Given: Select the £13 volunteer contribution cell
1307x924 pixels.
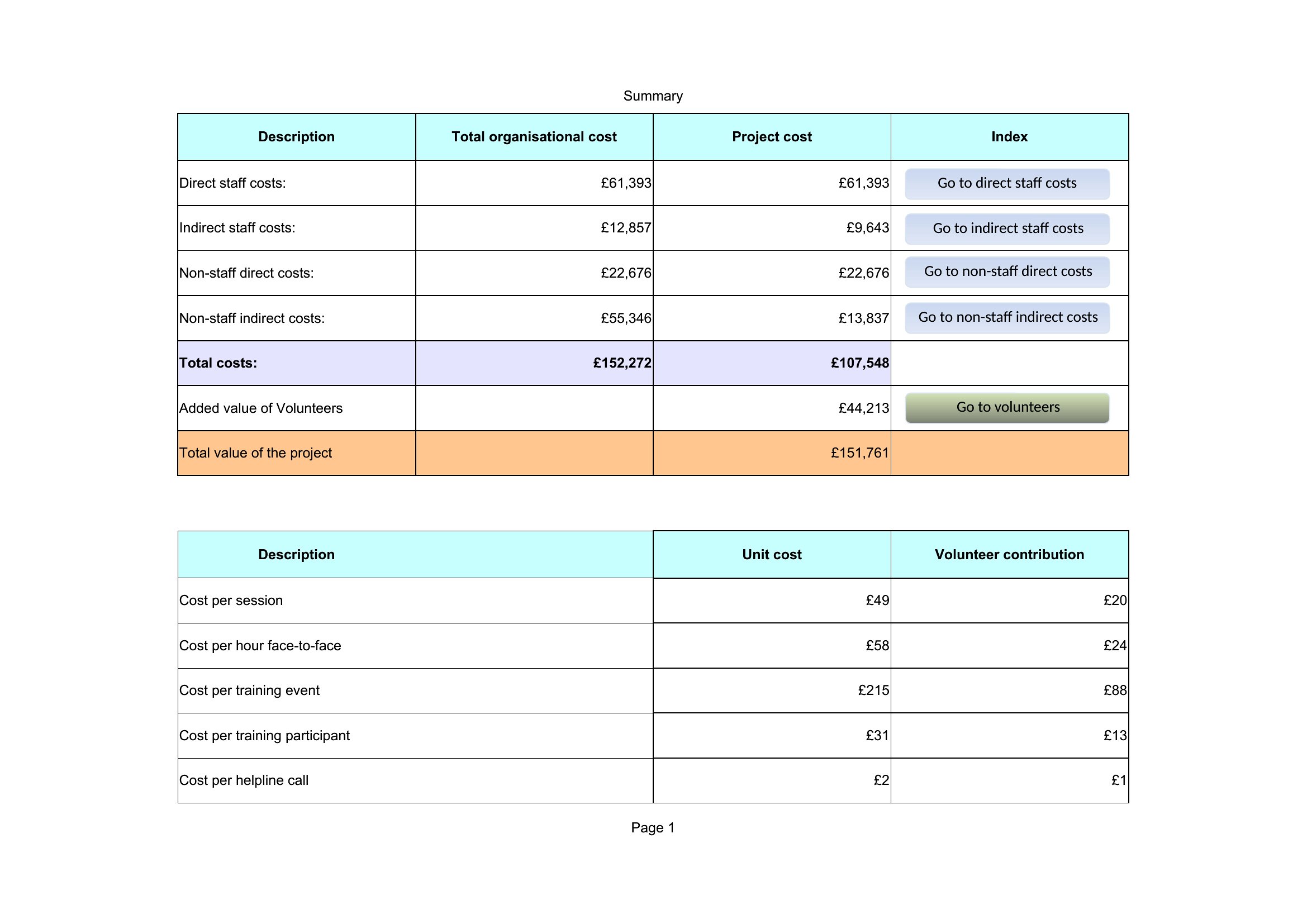Looking at the screenshot, I should click(1009, 736).
